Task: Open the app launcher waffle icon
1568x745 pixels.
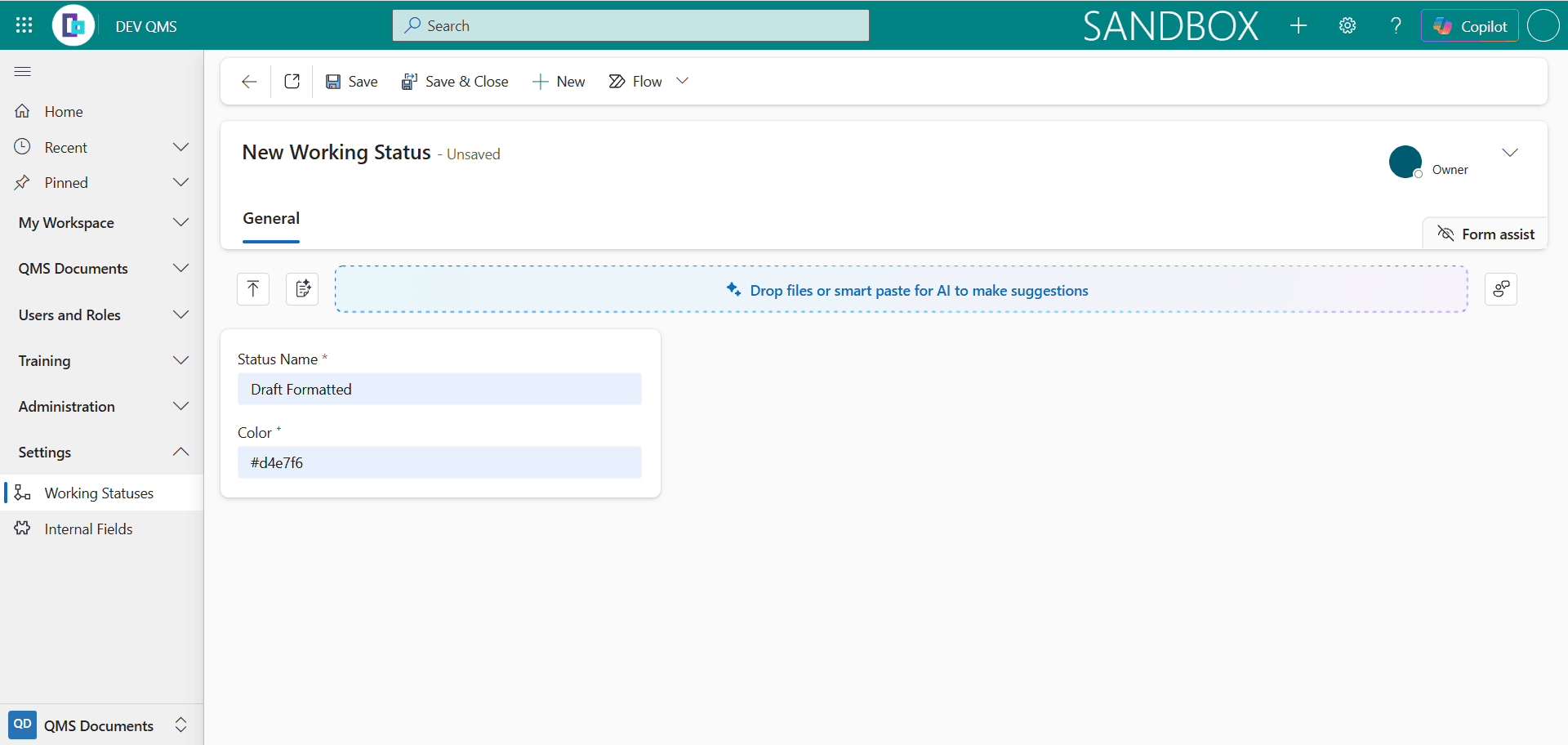Action: 24,25
